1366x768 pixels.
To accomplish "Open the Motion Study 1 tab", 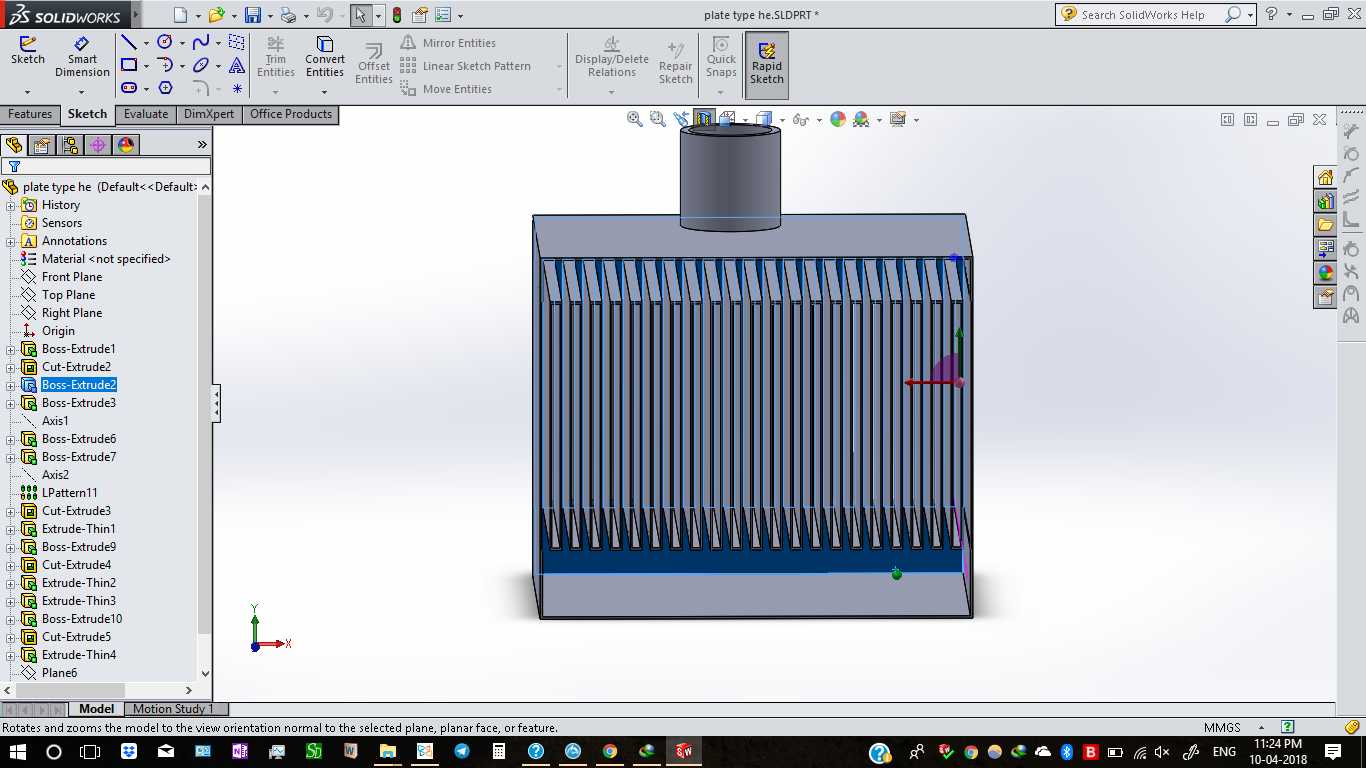I will [173, 709].
